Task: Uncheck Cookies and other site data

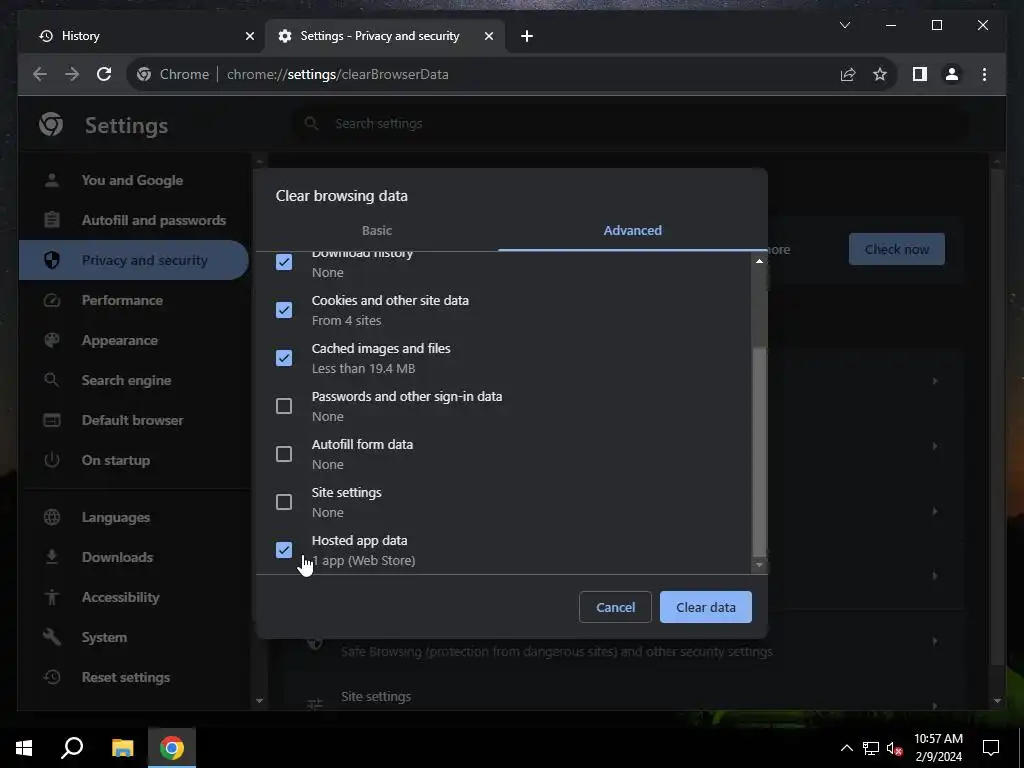Action: [283, 310]
